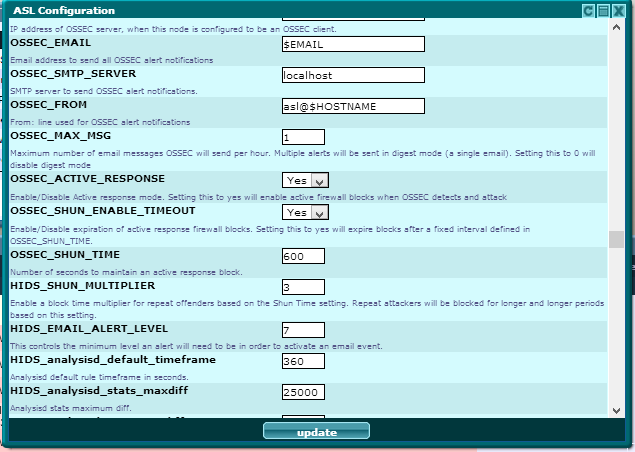
Task: Click the OSSEC_EMAIL label
Action: 51,43
